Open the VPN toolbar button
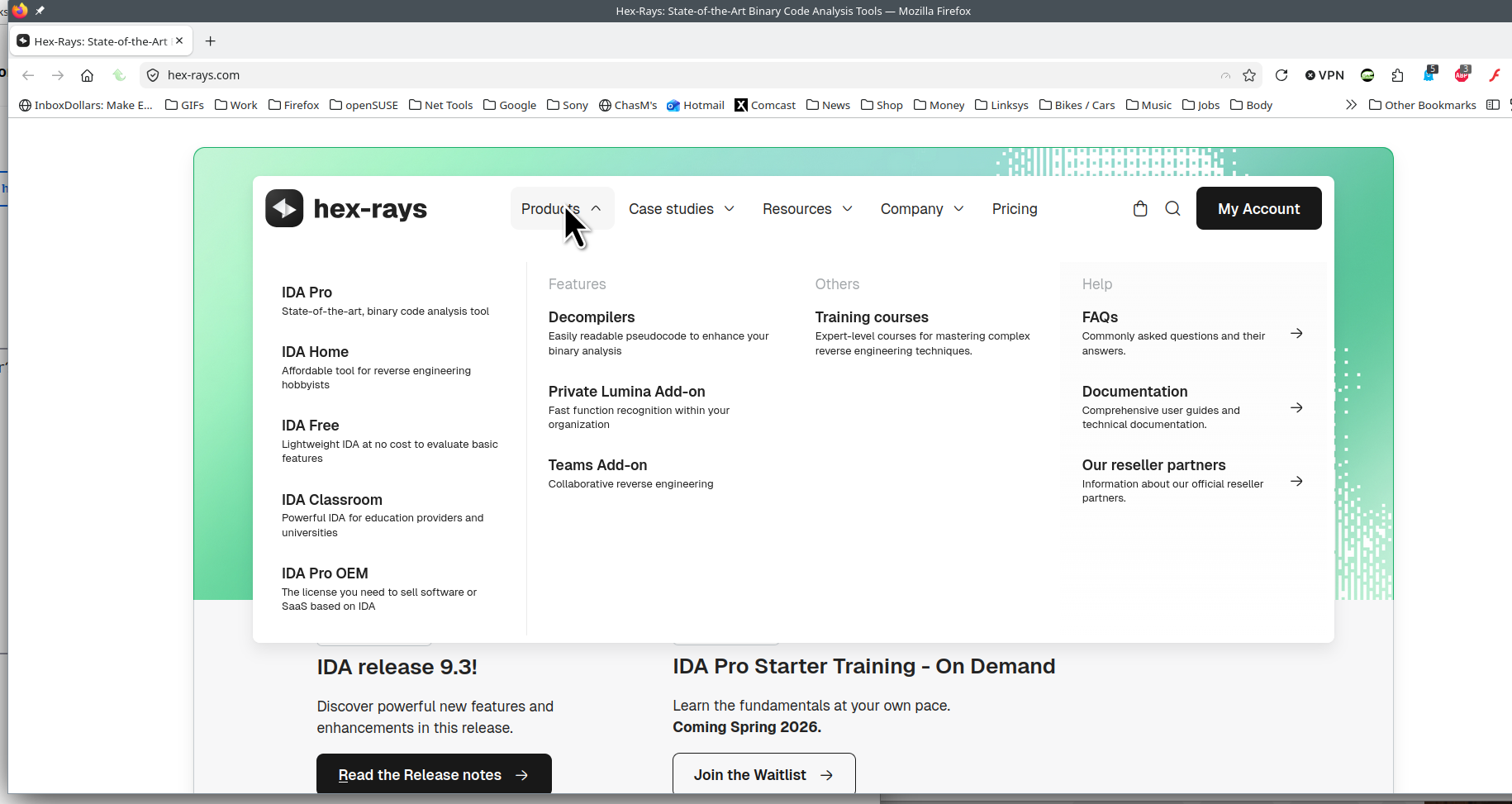The image size is (1512, 804). [x=1324, y=75]
